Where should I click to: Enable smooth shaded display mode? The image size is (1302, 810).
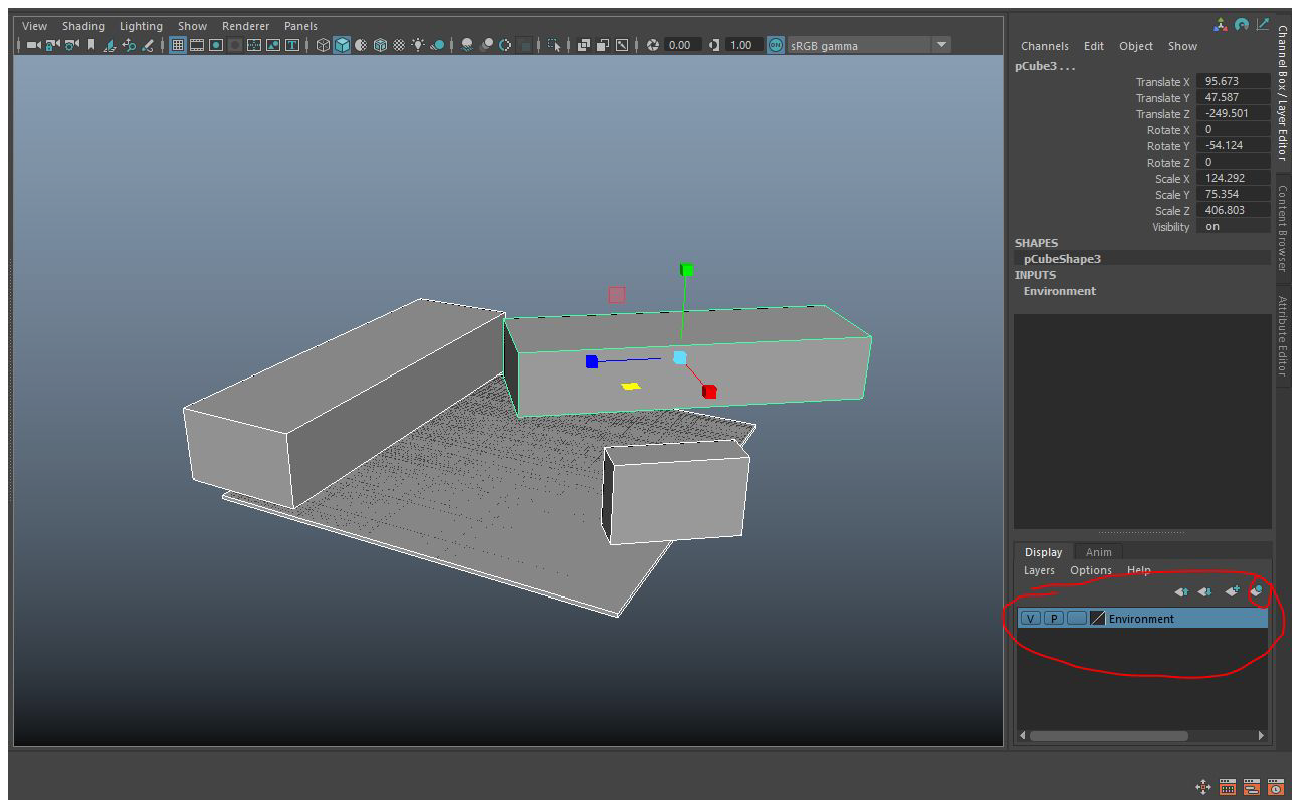coord(345,44)
